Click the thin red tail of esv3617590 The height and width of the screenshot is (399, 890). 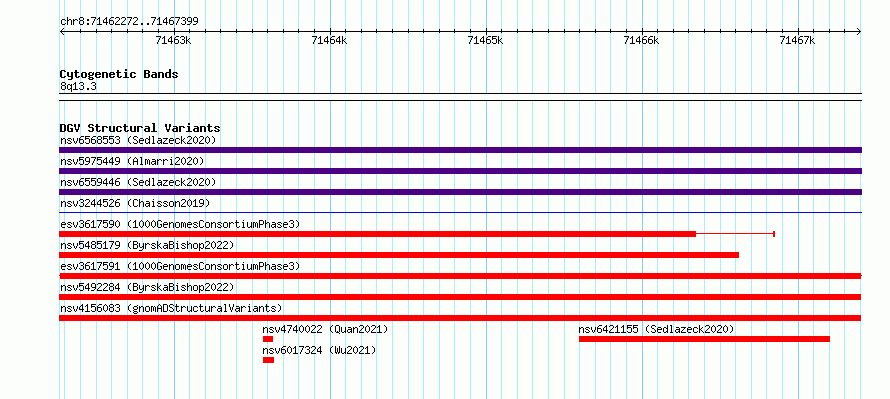(735, 234)
